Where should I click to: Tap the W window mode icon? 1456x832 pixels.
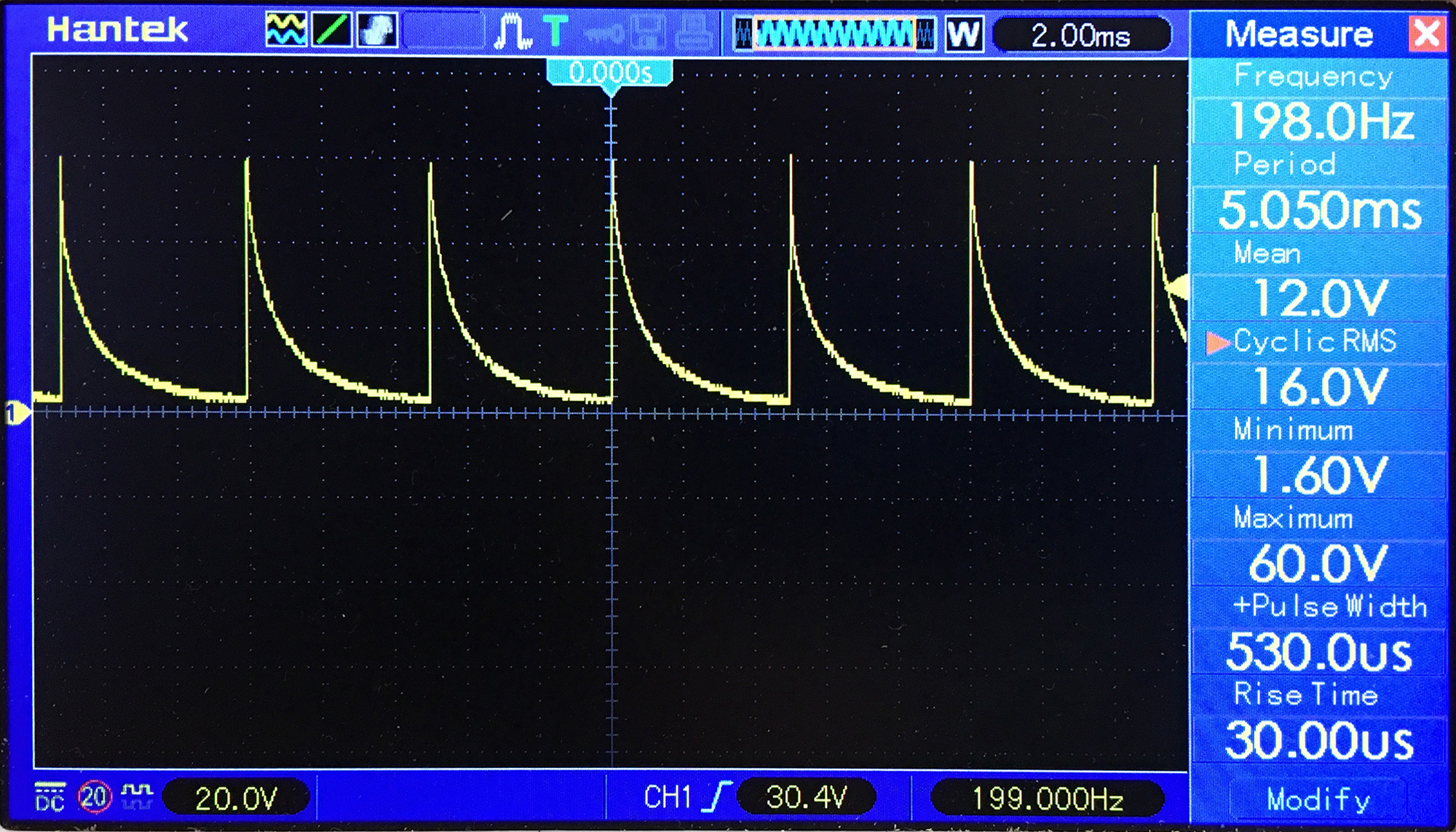click(964, 33)
